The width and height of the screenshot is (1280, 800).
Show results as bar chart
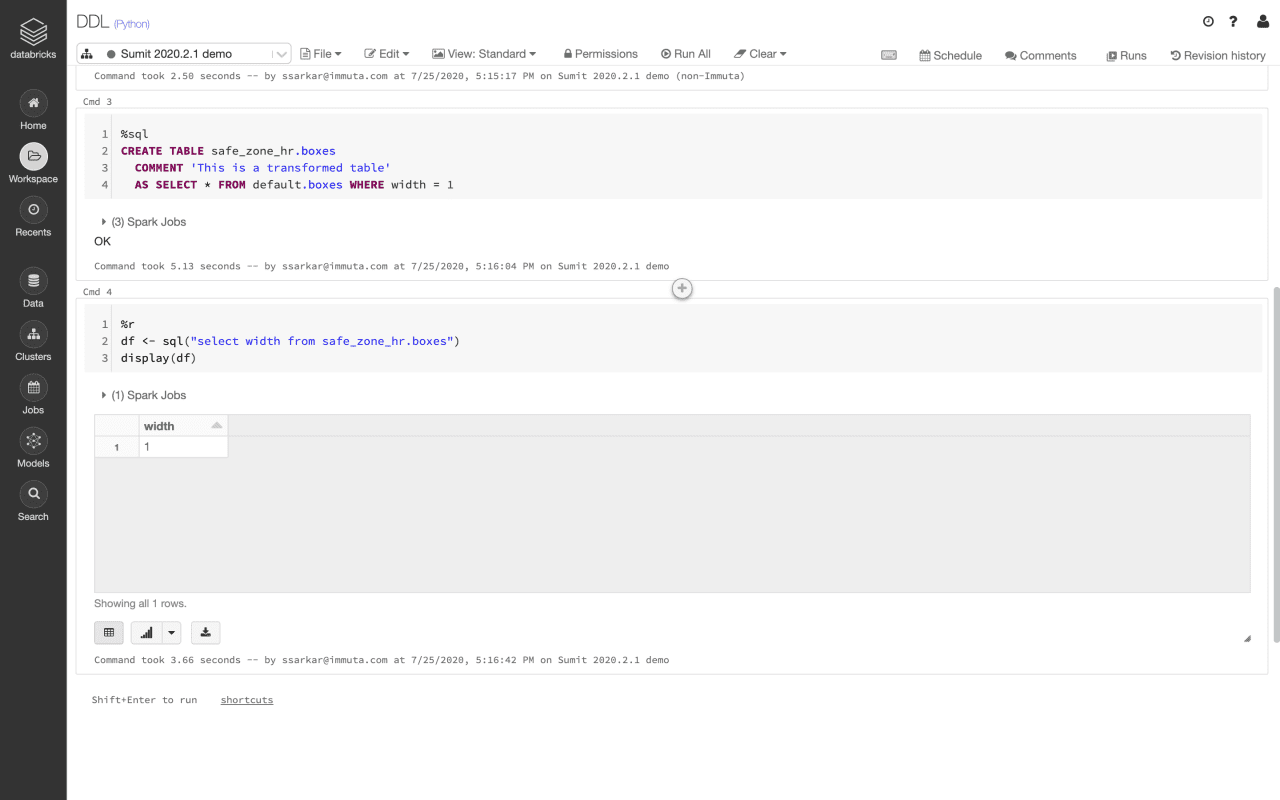(147, 632)
